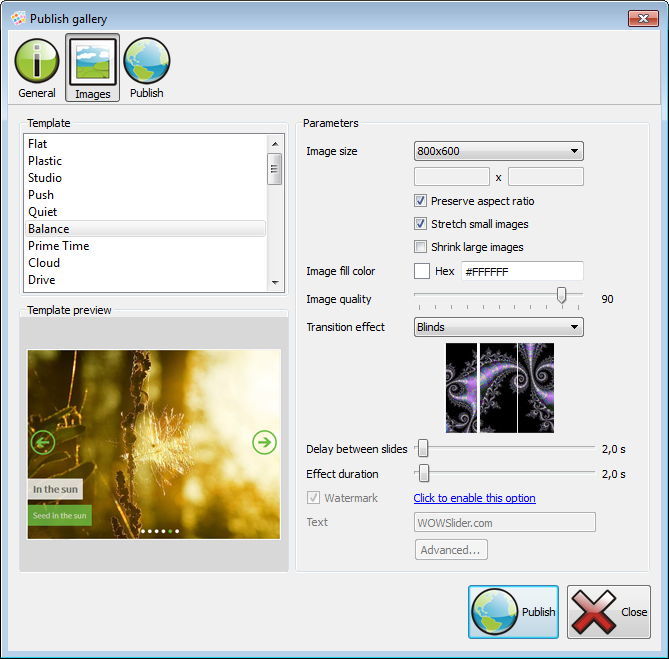
Task: Click the template preview slide image
Action: click(154, 444)
